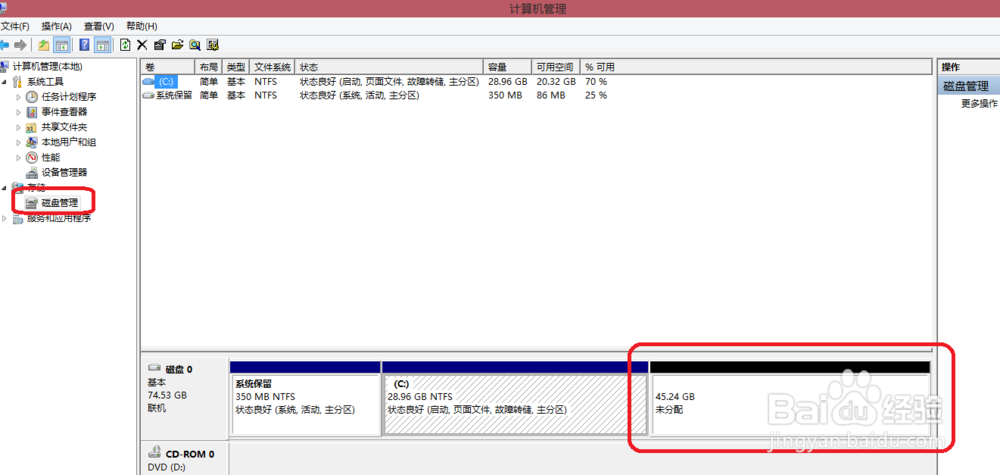
Task: Toggle the Show/Hide Action Pane toolbar icon
Action: [103, 45]
